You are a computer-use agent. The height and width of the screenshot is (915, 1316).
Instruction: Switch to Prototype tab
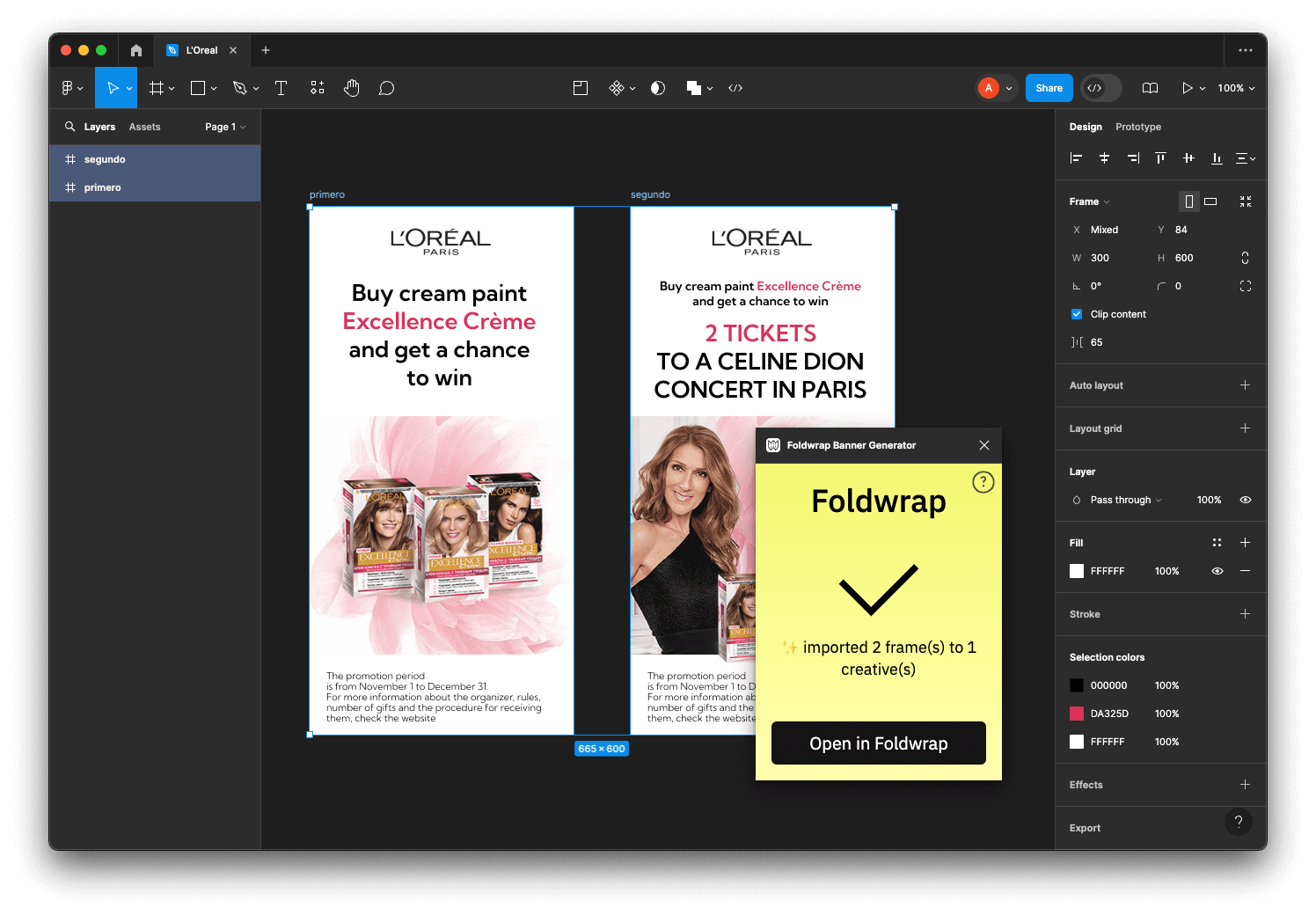[x=1138, y=127]
